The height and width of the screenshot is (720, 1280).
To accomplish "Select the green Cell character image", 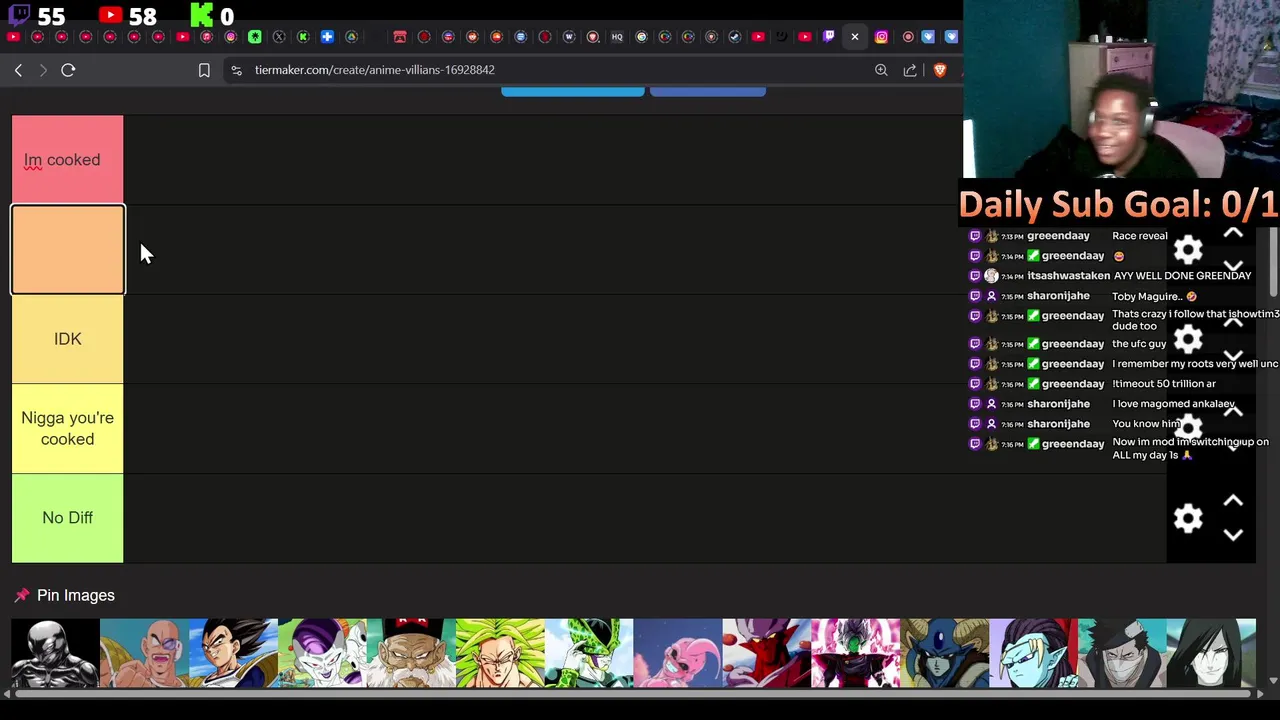I will 589,653.
